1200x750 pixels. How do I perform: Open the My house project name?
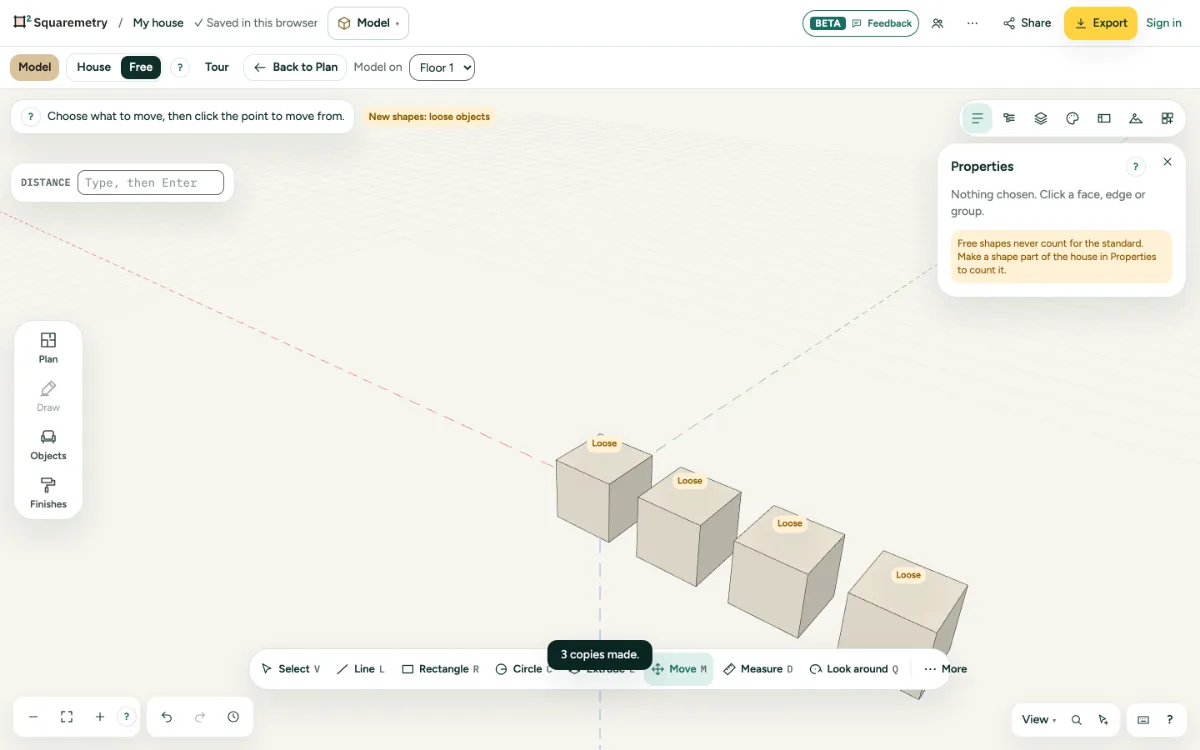pos(158,23)
